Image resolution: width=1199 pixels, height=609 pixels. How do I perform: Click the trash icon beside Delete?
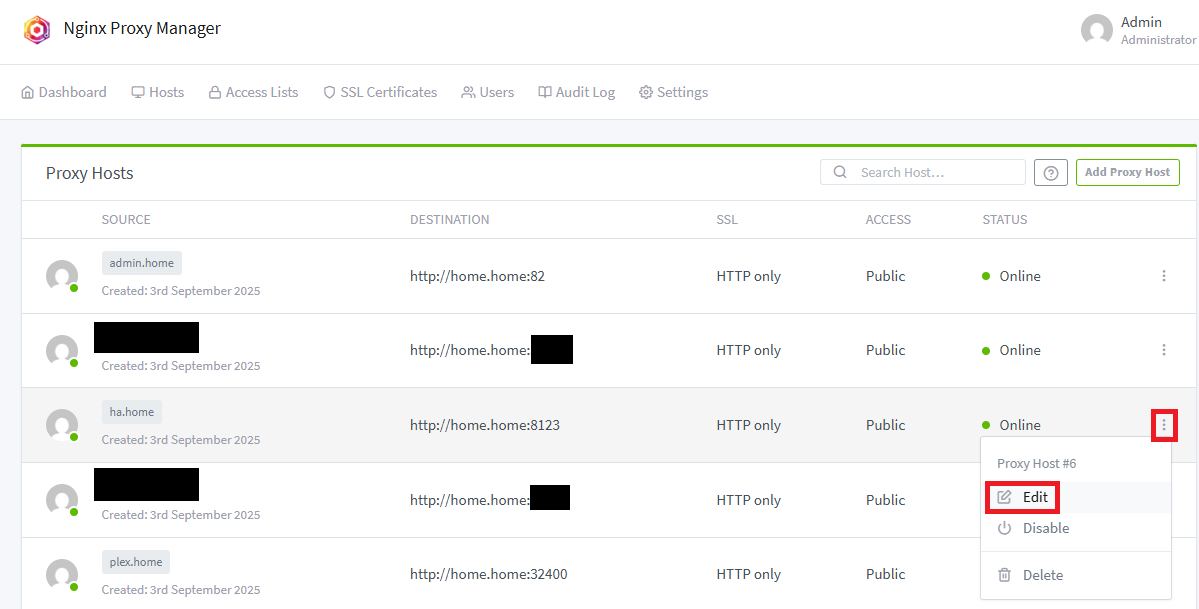tap(1004, 575)
